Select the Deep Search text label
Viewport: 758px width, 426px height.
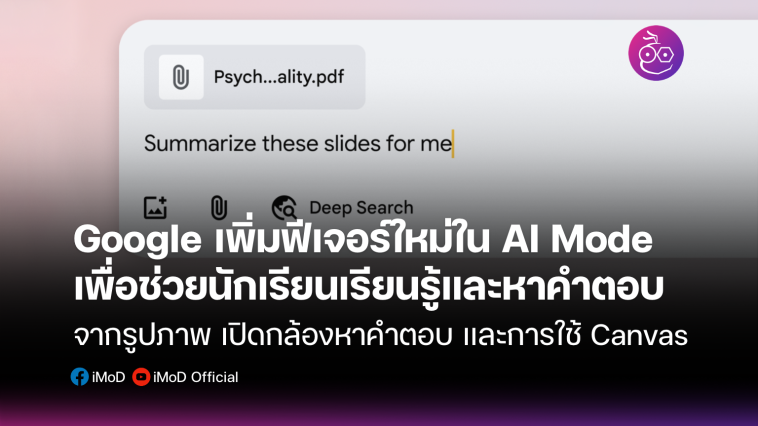[x=361, y=208]
